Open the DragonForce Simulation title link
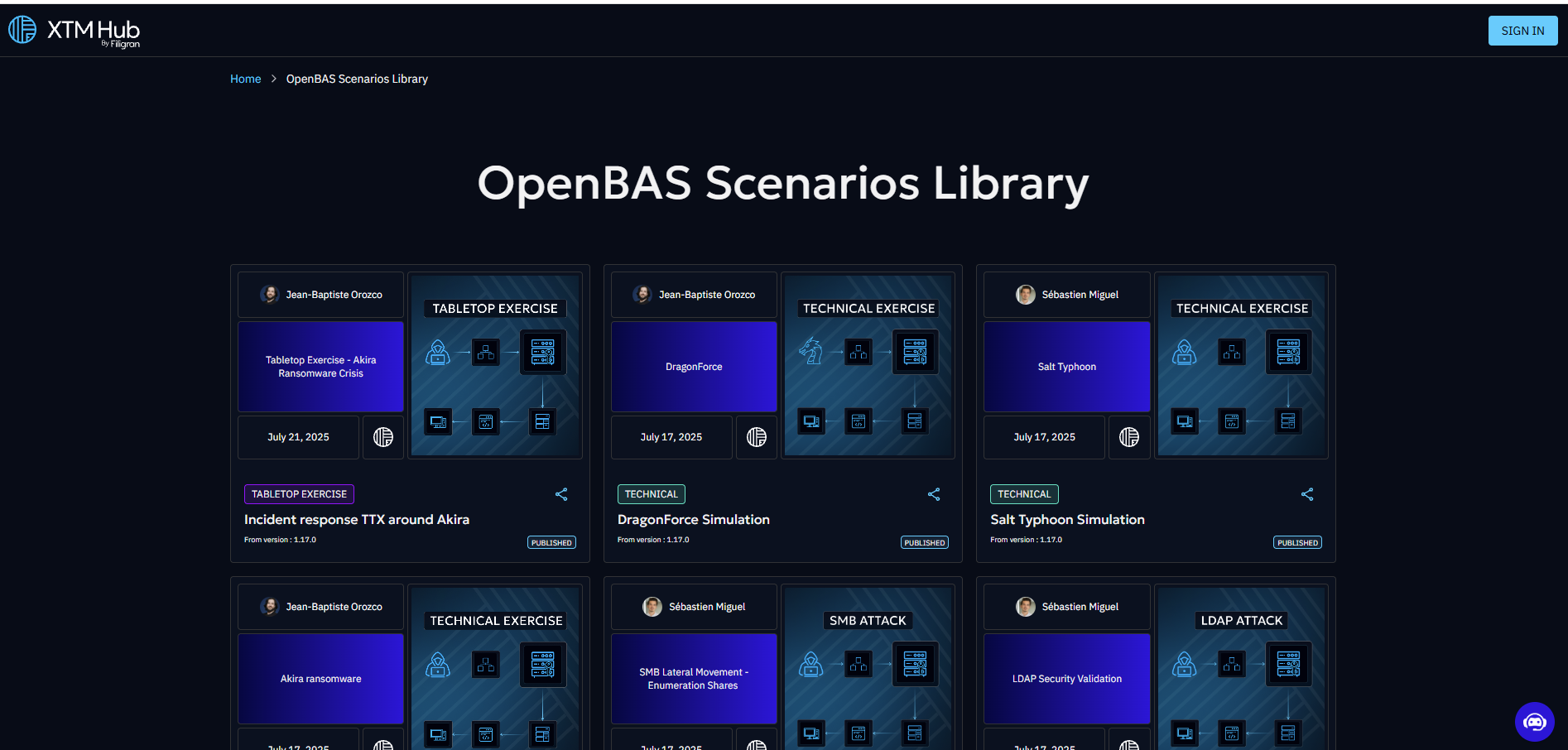Viewport: 1568px width, 750px height. [693, 519]
